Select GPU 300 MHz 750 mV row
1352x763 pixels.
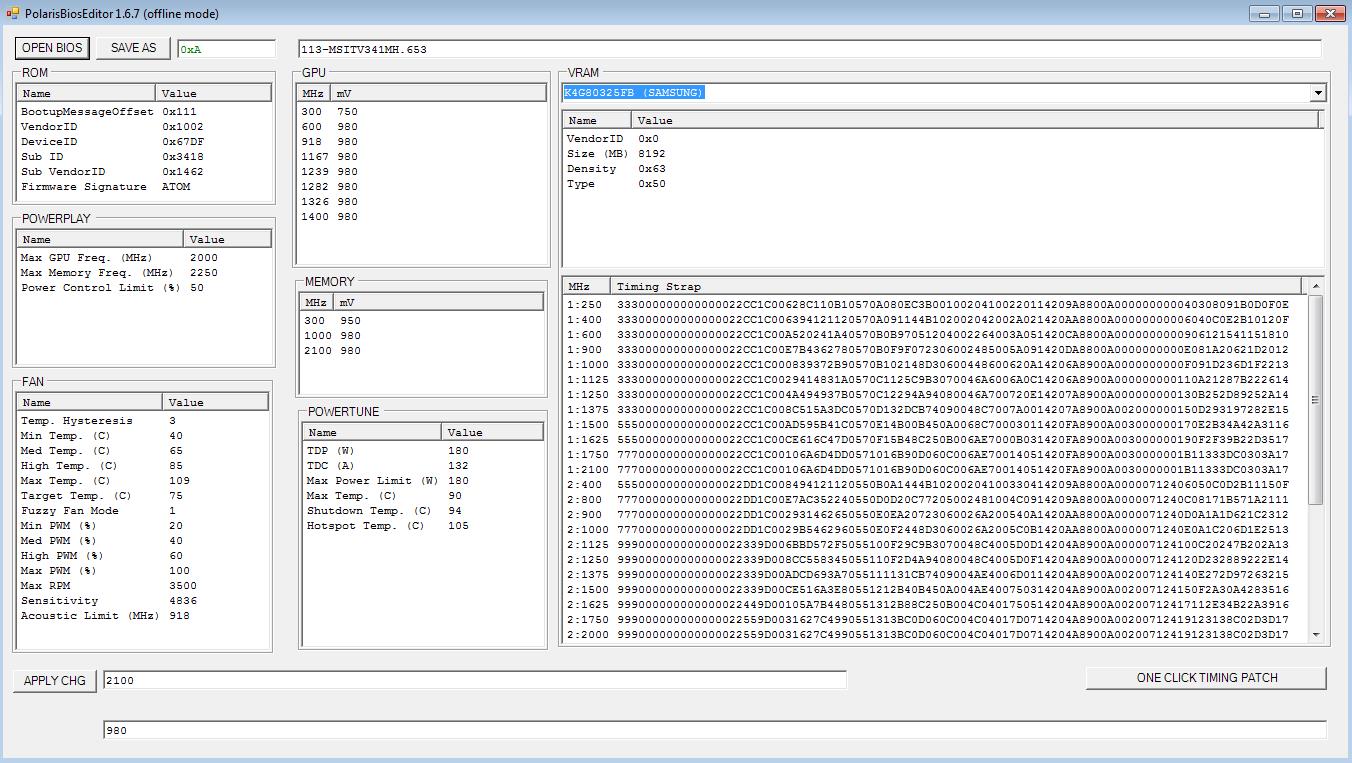point(422,112)
